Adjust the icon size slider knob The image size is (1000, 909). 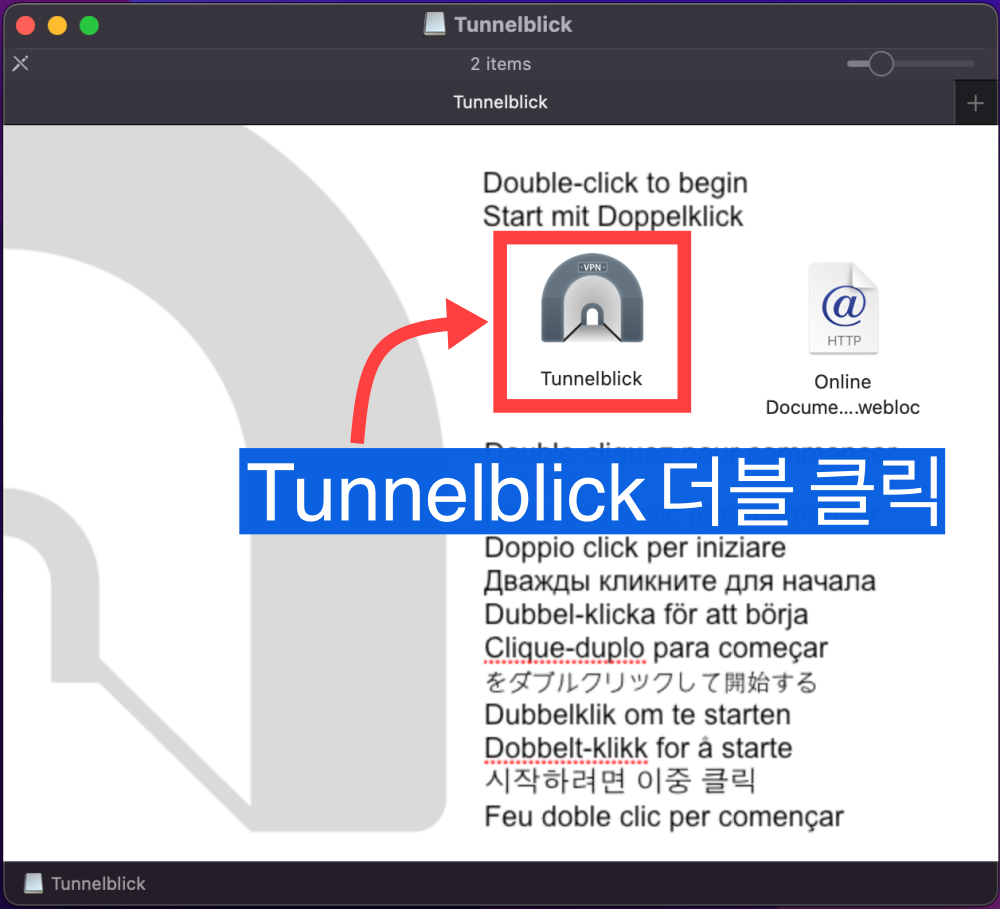click(881, 64)
